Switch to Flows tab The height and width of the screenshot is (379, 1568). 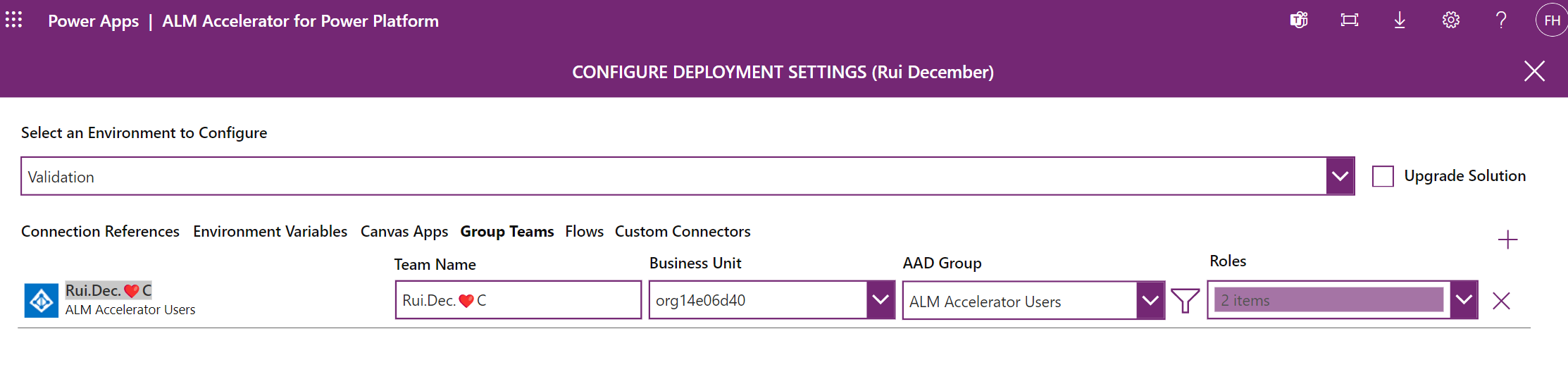(584, 231)
